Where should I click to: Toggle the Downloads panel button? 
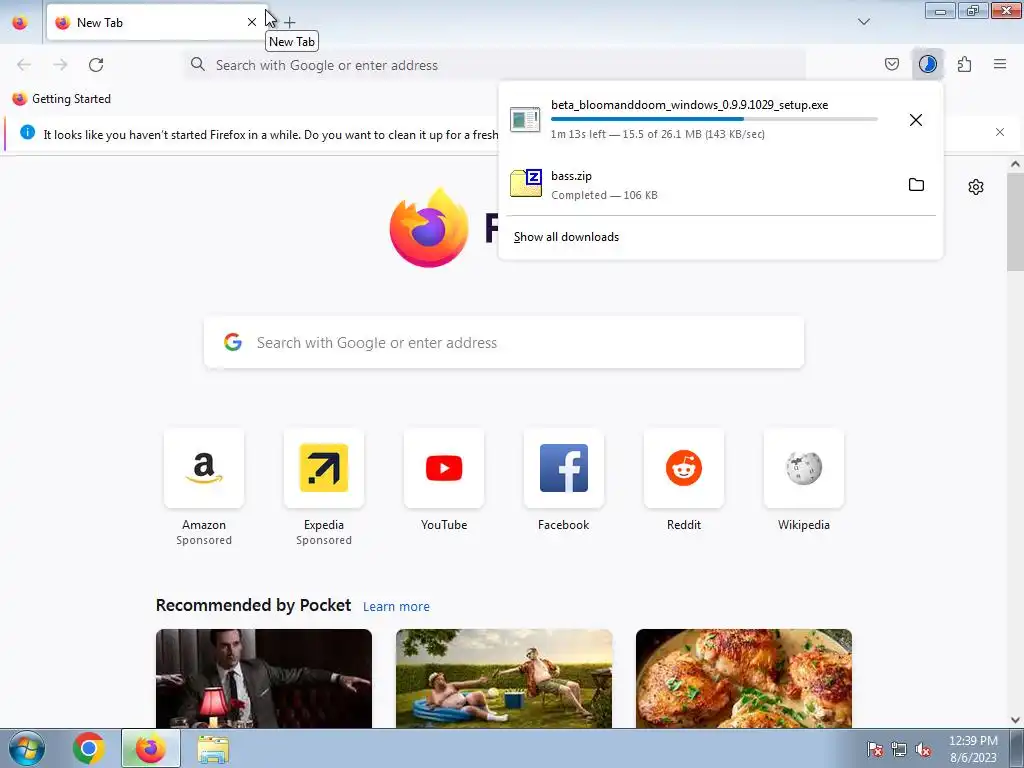[x=927, y=64]
